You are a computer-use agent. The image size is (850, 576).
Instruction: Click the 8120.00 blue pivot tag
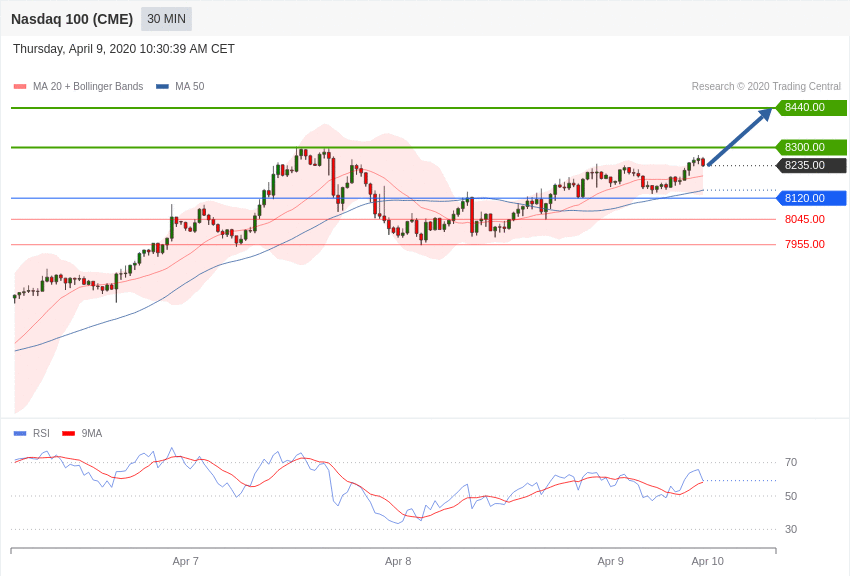point(811,198)
